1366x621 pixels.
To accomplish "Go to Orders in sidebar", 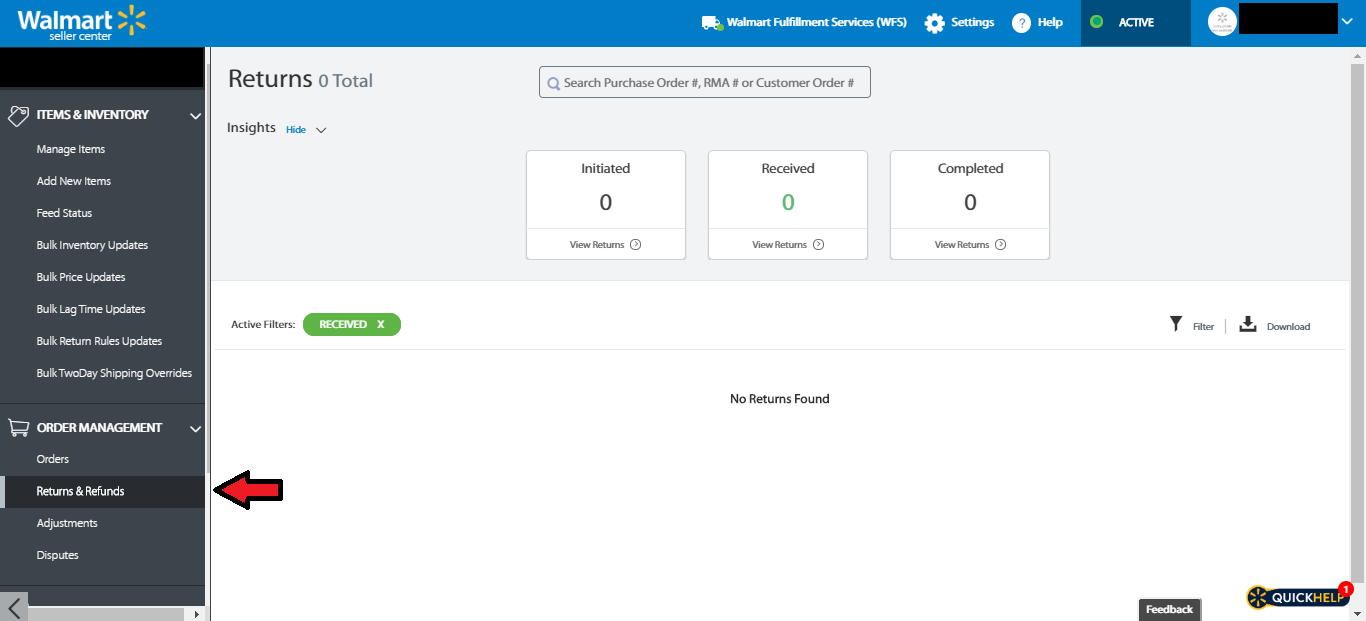I will 53,459.
